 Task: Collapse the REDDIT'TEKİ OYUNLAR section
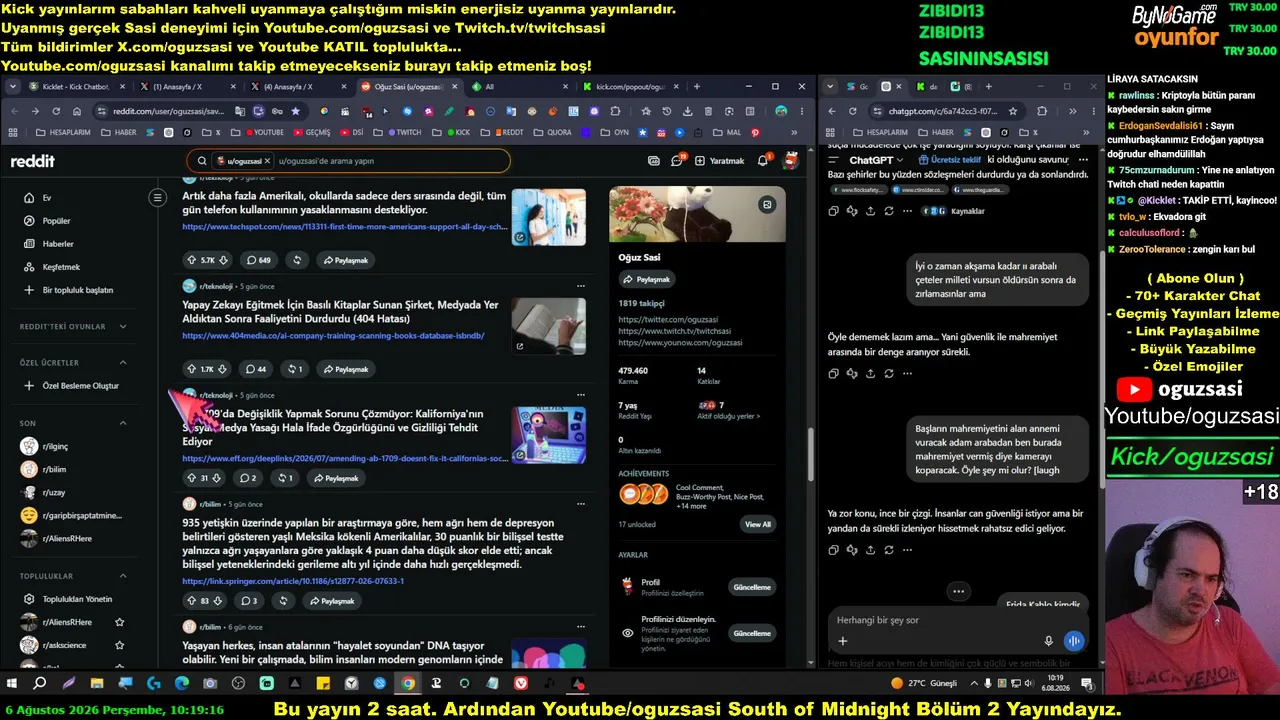[x=123, y=326]
